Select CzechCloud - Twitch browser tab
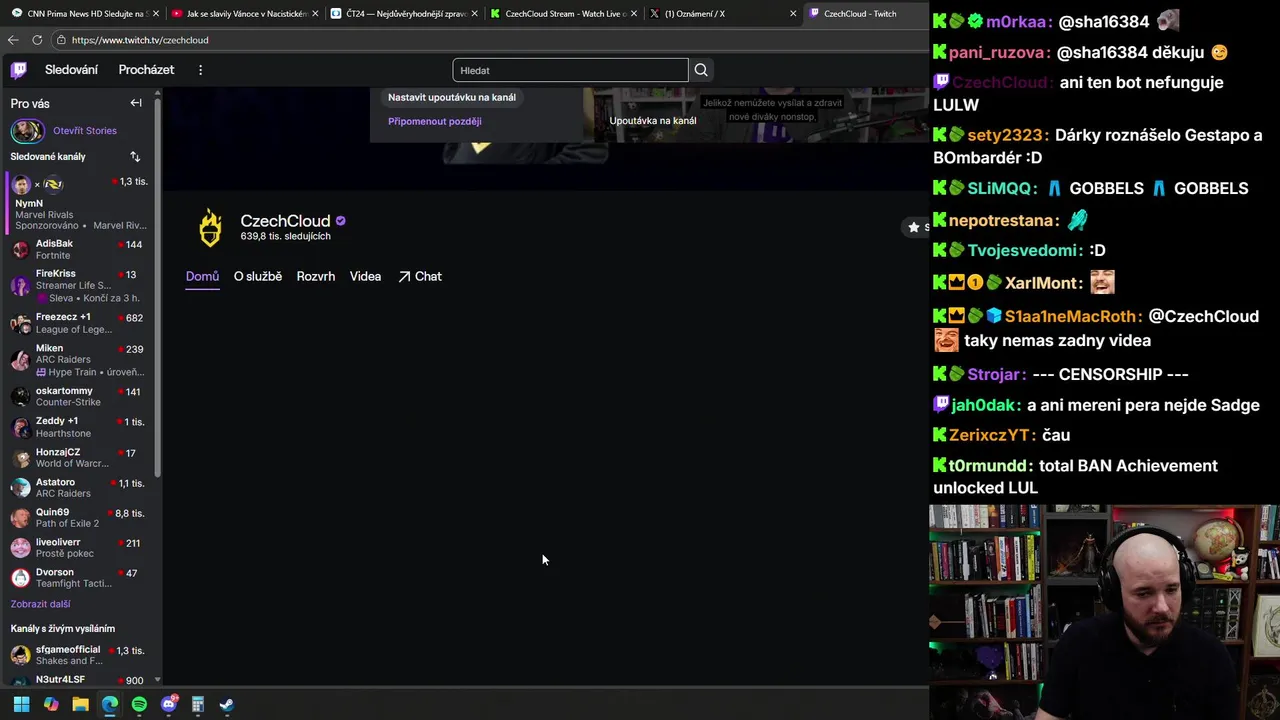1280x720 pixels. [x=865, y=14]
